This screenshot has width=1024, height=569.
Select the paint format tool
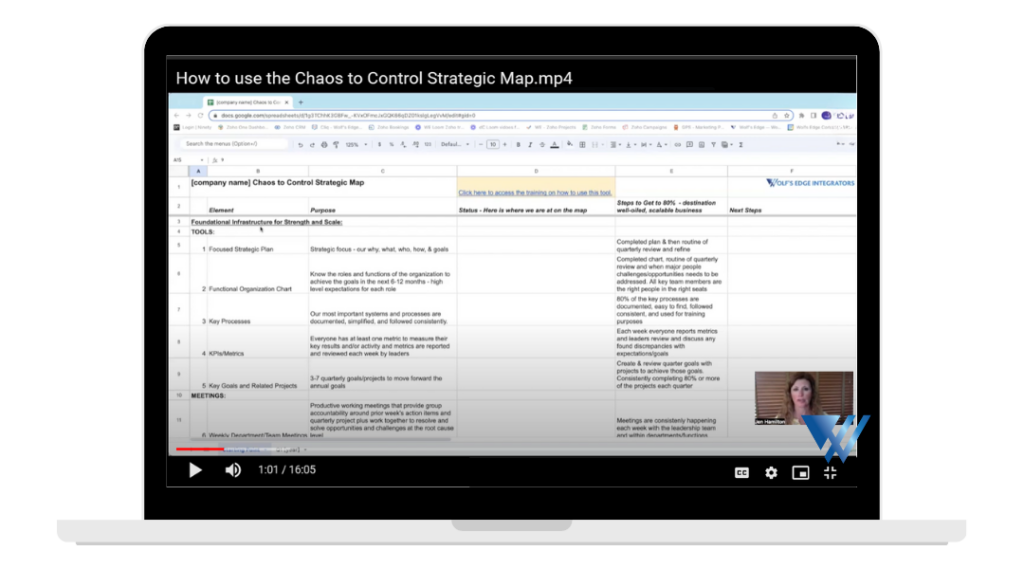(x=336, y=144)
